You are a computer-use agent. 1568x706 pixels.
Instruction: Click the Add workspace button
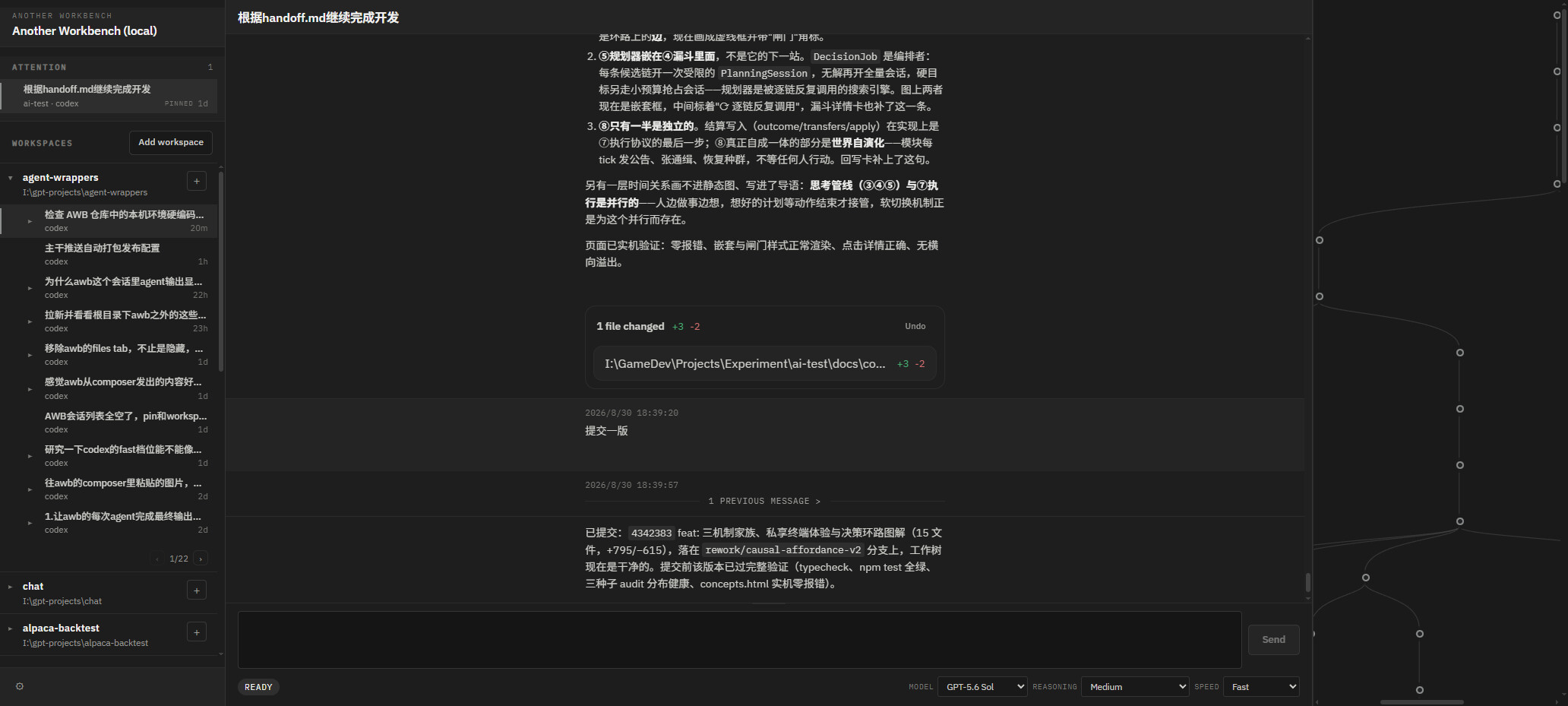coord(171,142)
